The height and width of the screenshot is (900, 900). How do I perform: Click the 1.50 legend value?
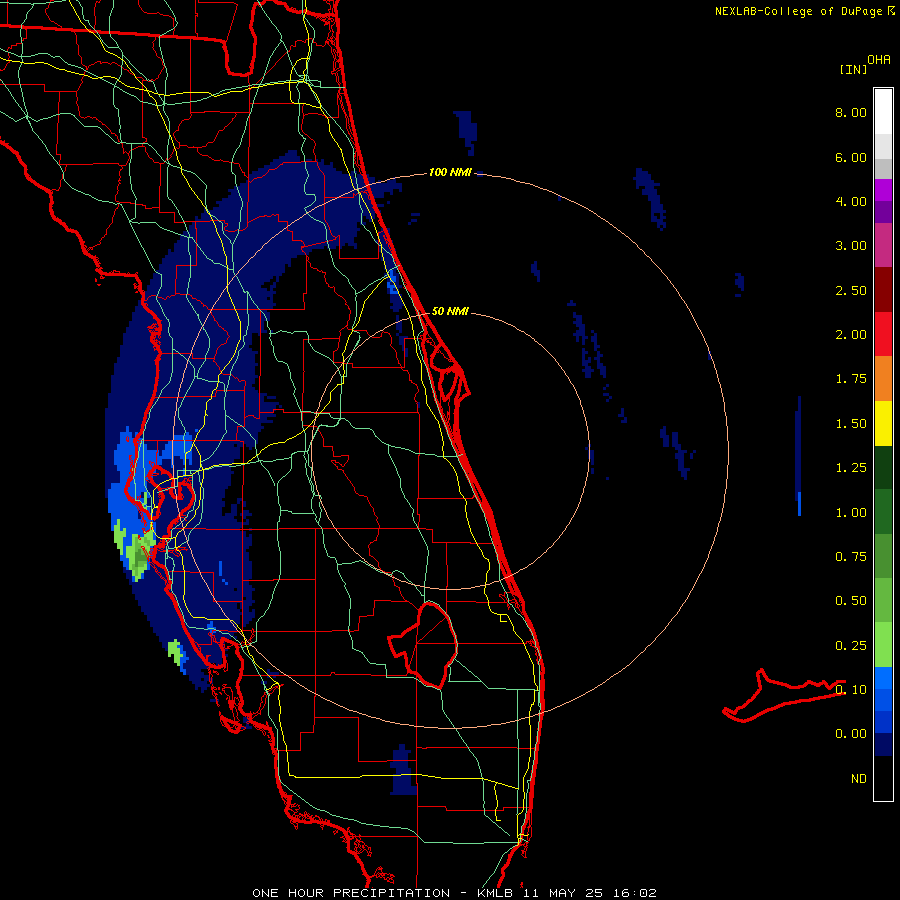pos(851,424)
